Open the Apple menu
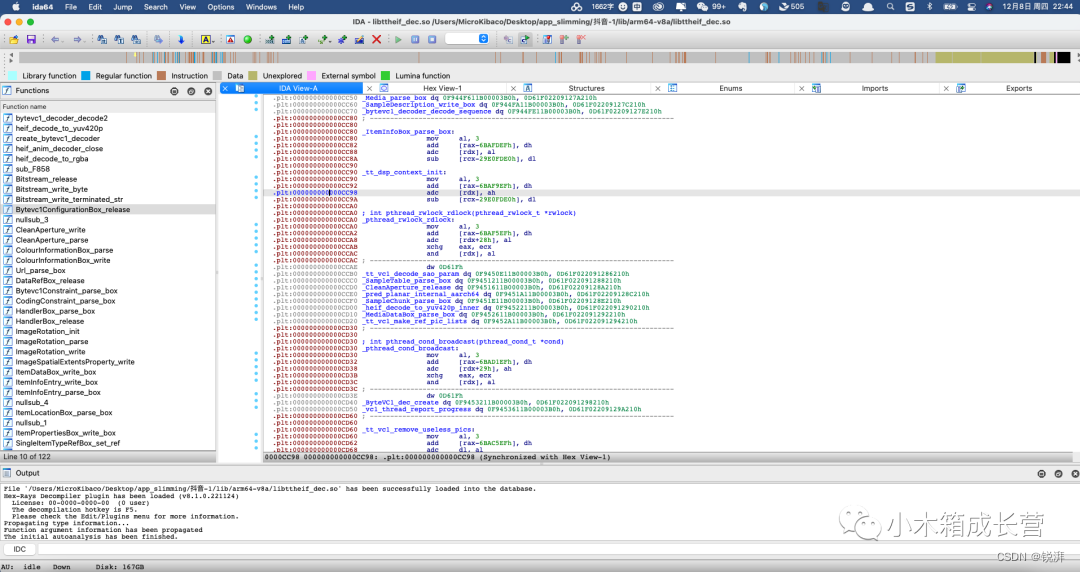This screenshot has height=572, width=1080. click(16, 7)
